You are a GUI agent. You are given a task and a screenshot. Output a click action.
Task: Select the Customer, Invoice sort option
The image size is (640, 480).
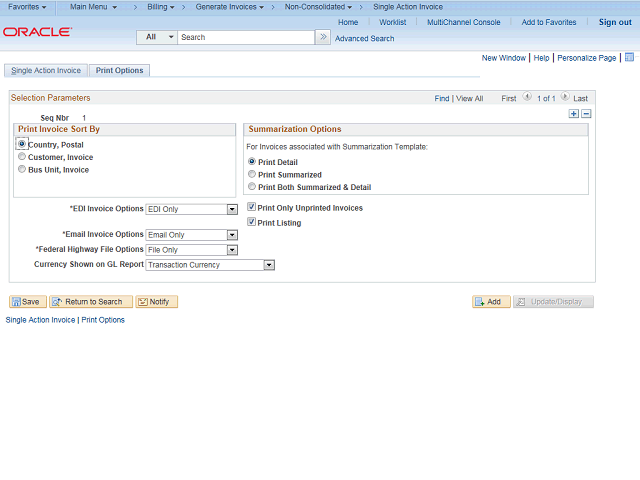[22, 157]
